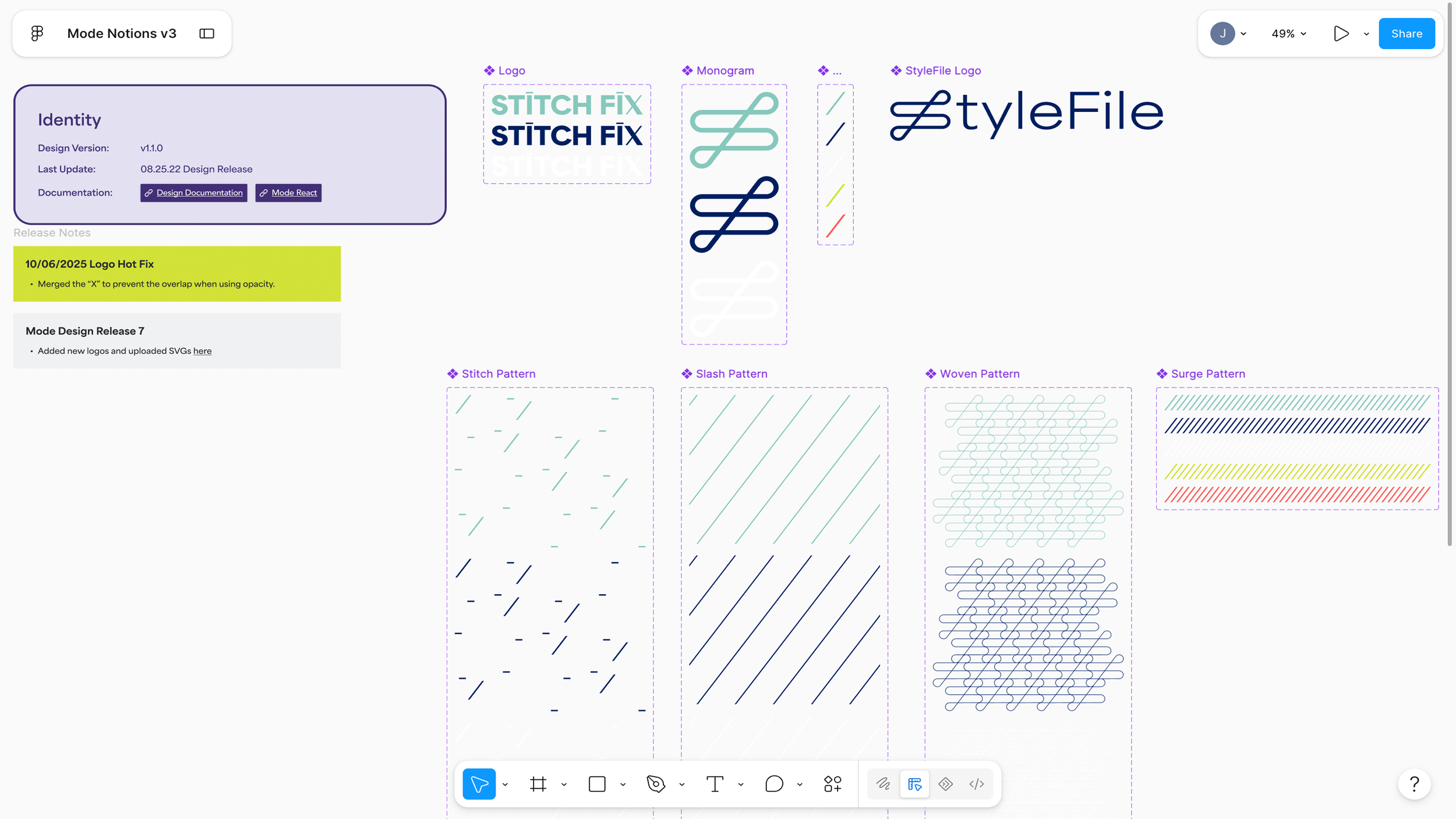The image size is (1456, 819).
Task: Select the Frame tool
Action: tap(538, 783)
